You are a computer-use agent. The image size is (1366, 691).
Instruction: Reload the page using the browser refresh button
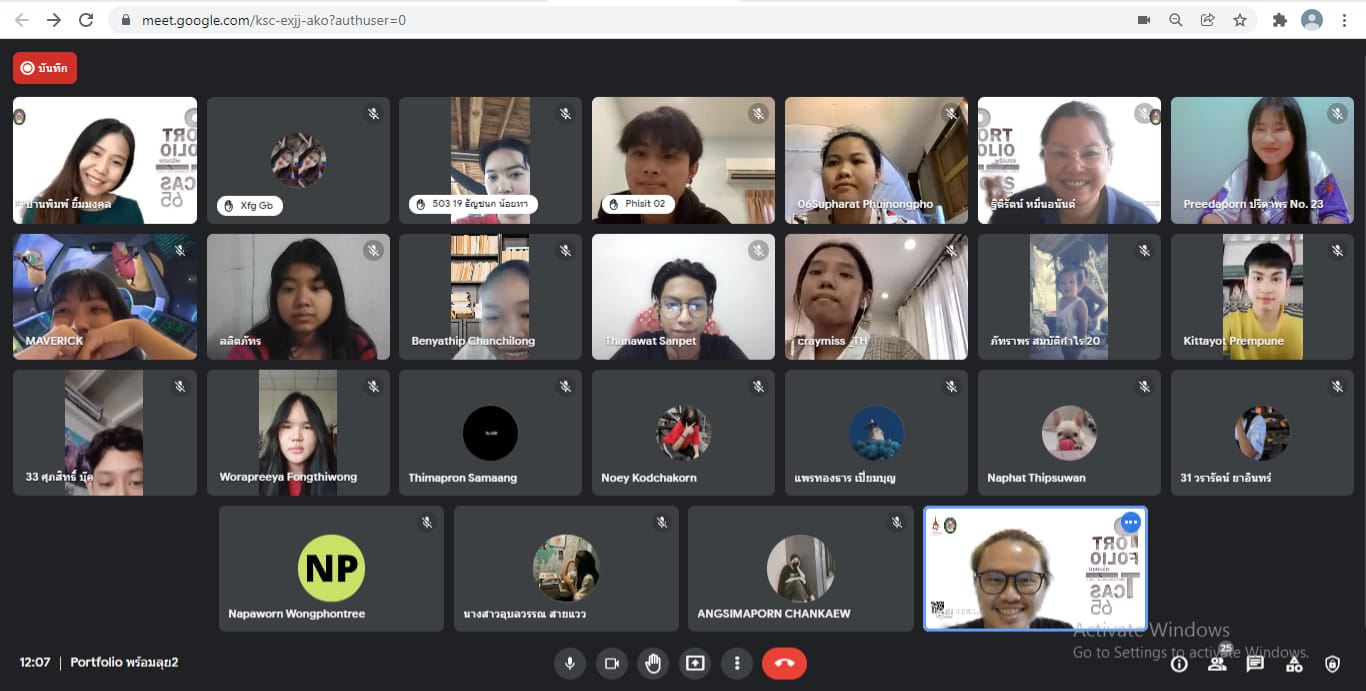coord(86,20)
